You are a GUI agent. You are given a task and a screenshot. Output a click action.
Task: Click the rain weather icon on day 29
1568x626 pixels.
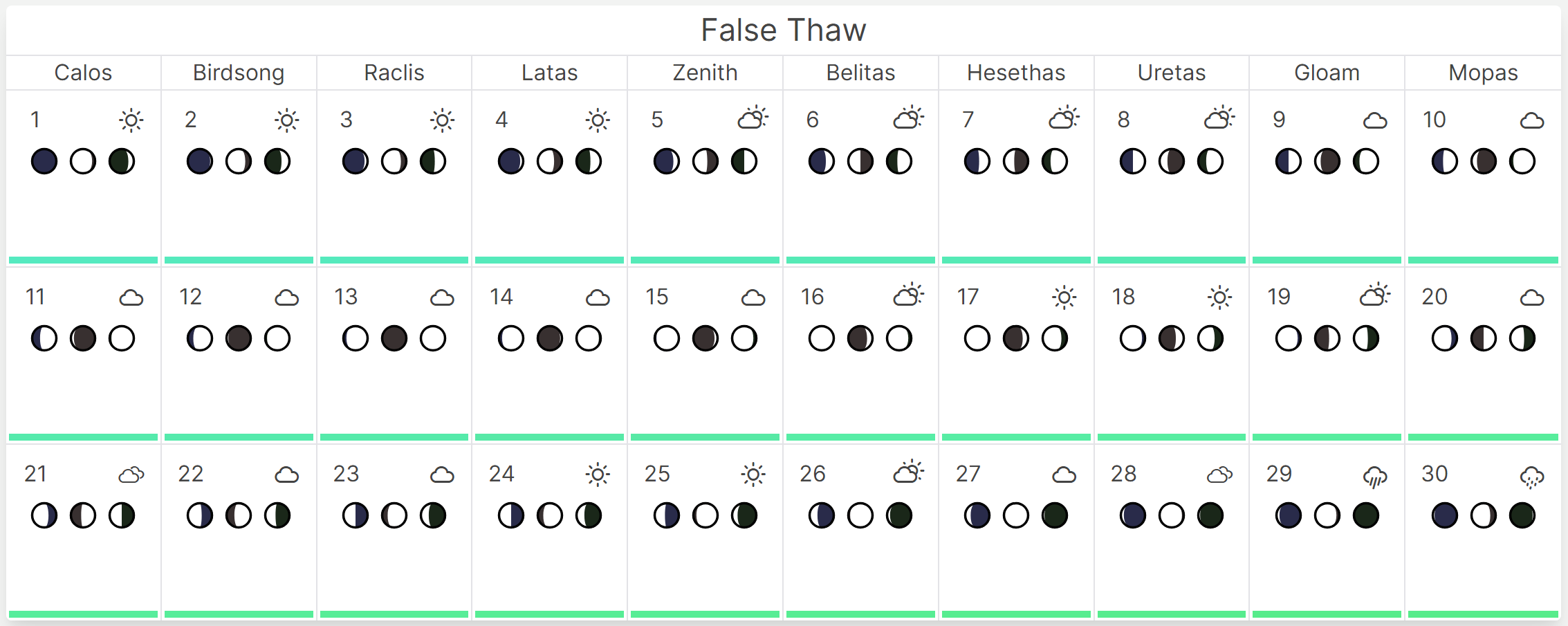pos(1375,476)
